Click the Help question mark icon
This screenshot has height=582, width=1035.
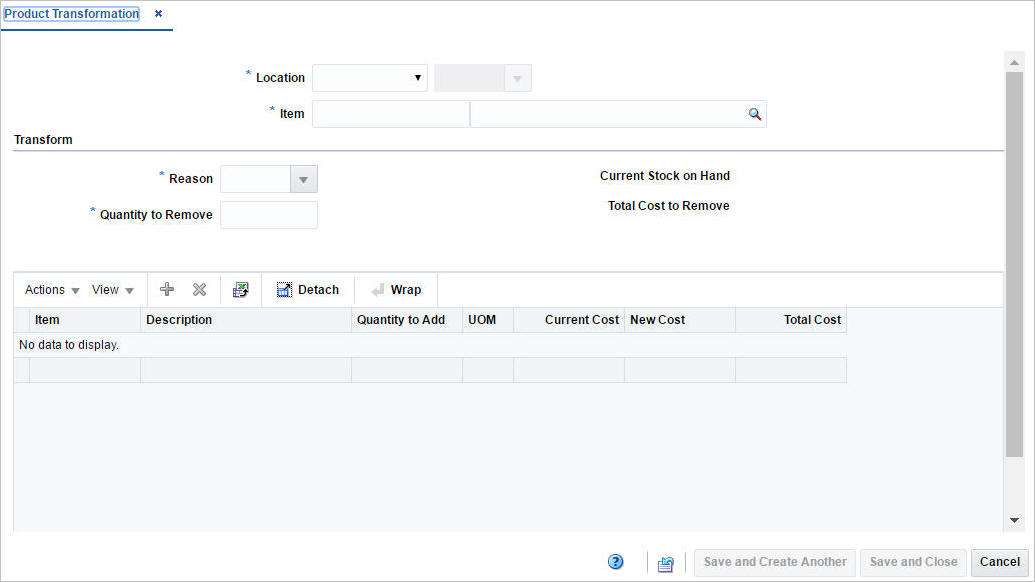coord(616,562)
